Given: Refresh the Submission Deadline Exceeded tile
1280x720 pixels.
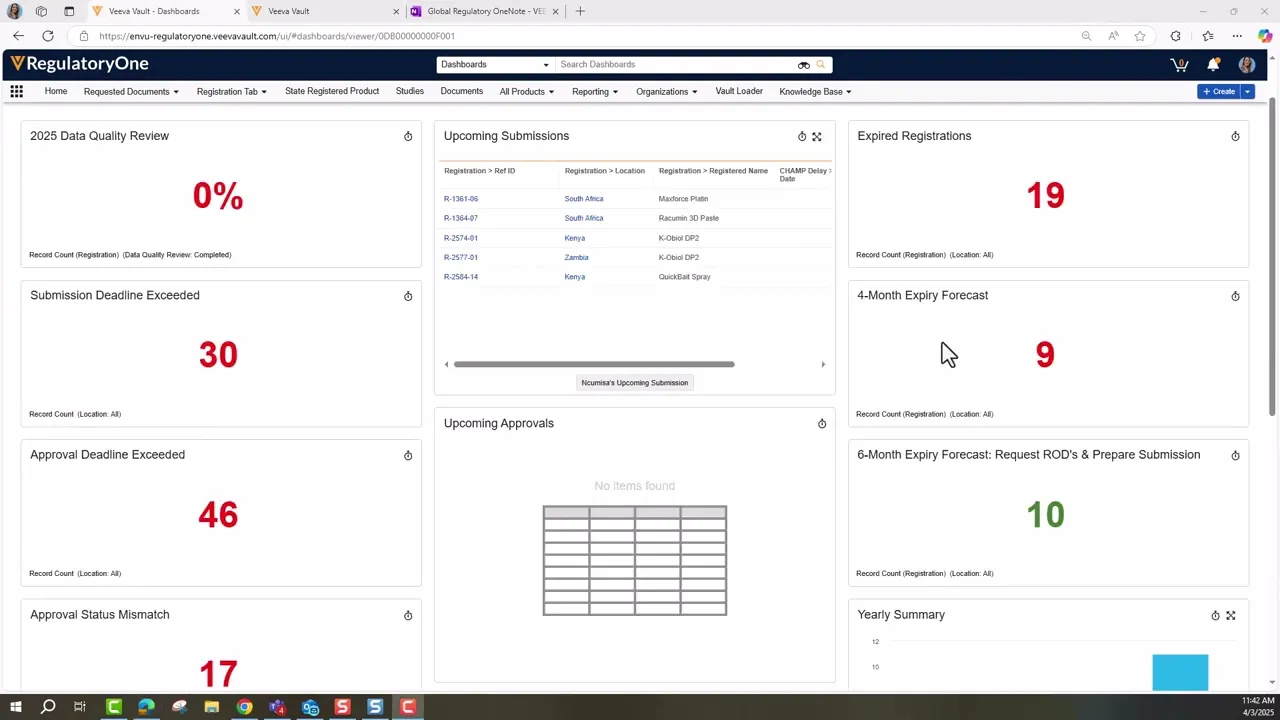Looking at the screenshot, I should point(408,296).
